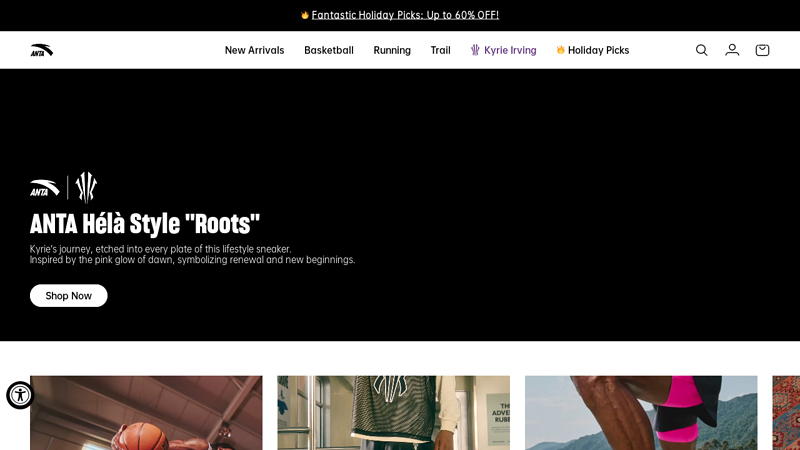Open the basketball player image card
The width and height of the screenshot is (800, 450).
click(146, 413)
